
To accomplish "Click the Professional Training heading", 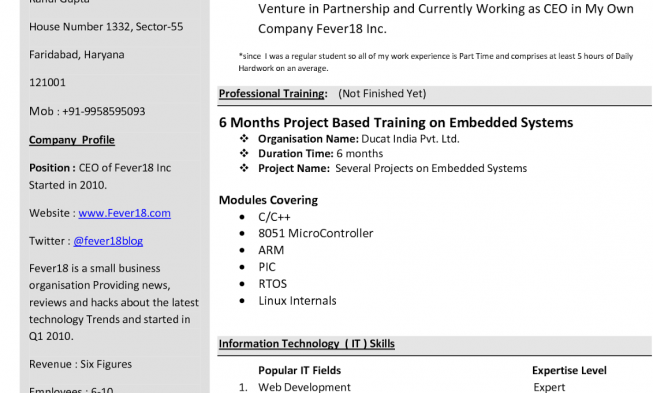I will click(x=273, y=94).
